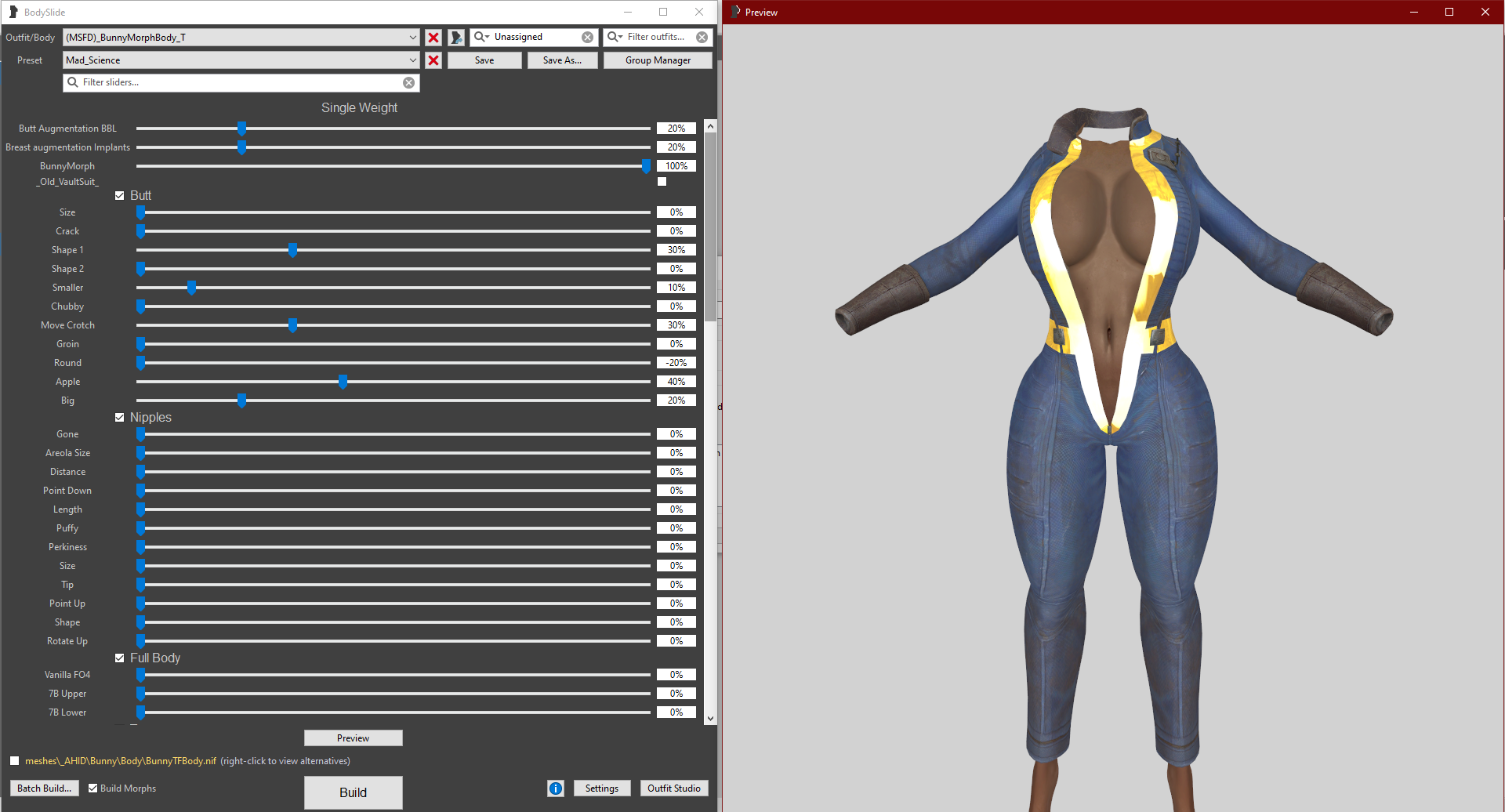Click the Perkiness 0% value box

click(676, 547)
